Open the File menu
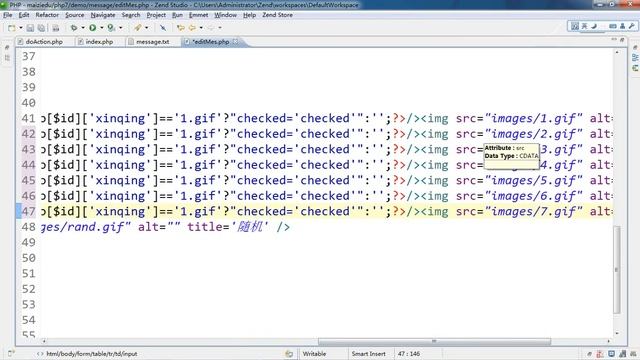This screenshot has height=360, width=640. click(x=8, y=15)
